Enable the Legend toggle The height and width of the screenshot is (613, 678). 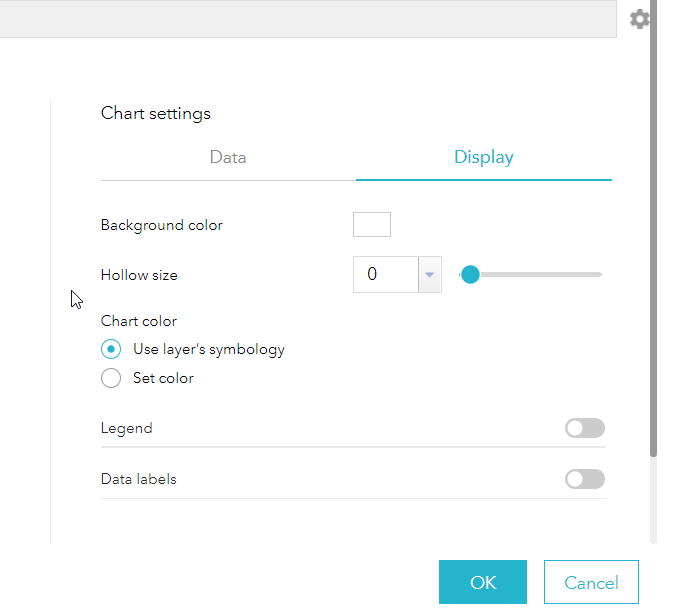[585, 428]
